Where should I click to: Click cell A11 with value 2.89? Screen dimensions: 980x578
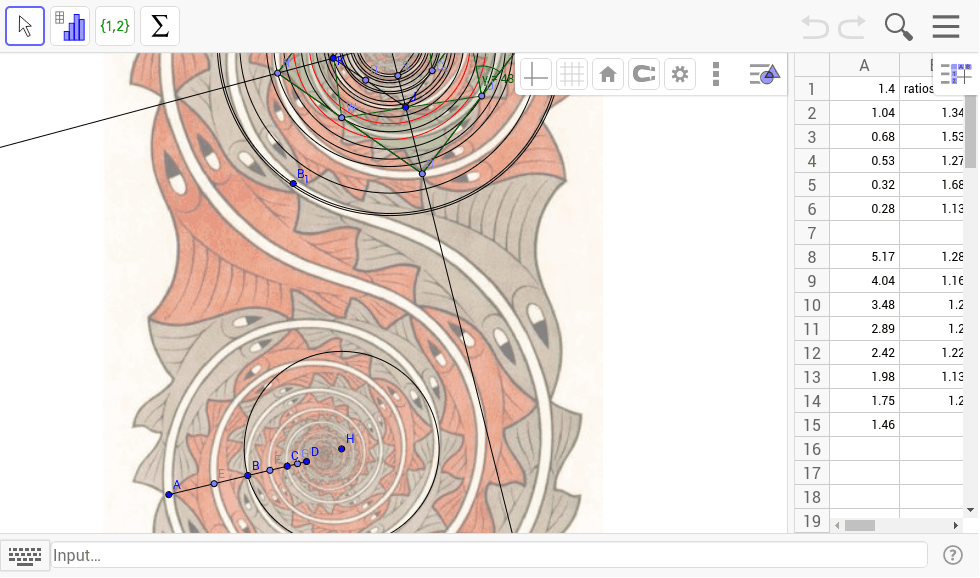coord(864,329)
